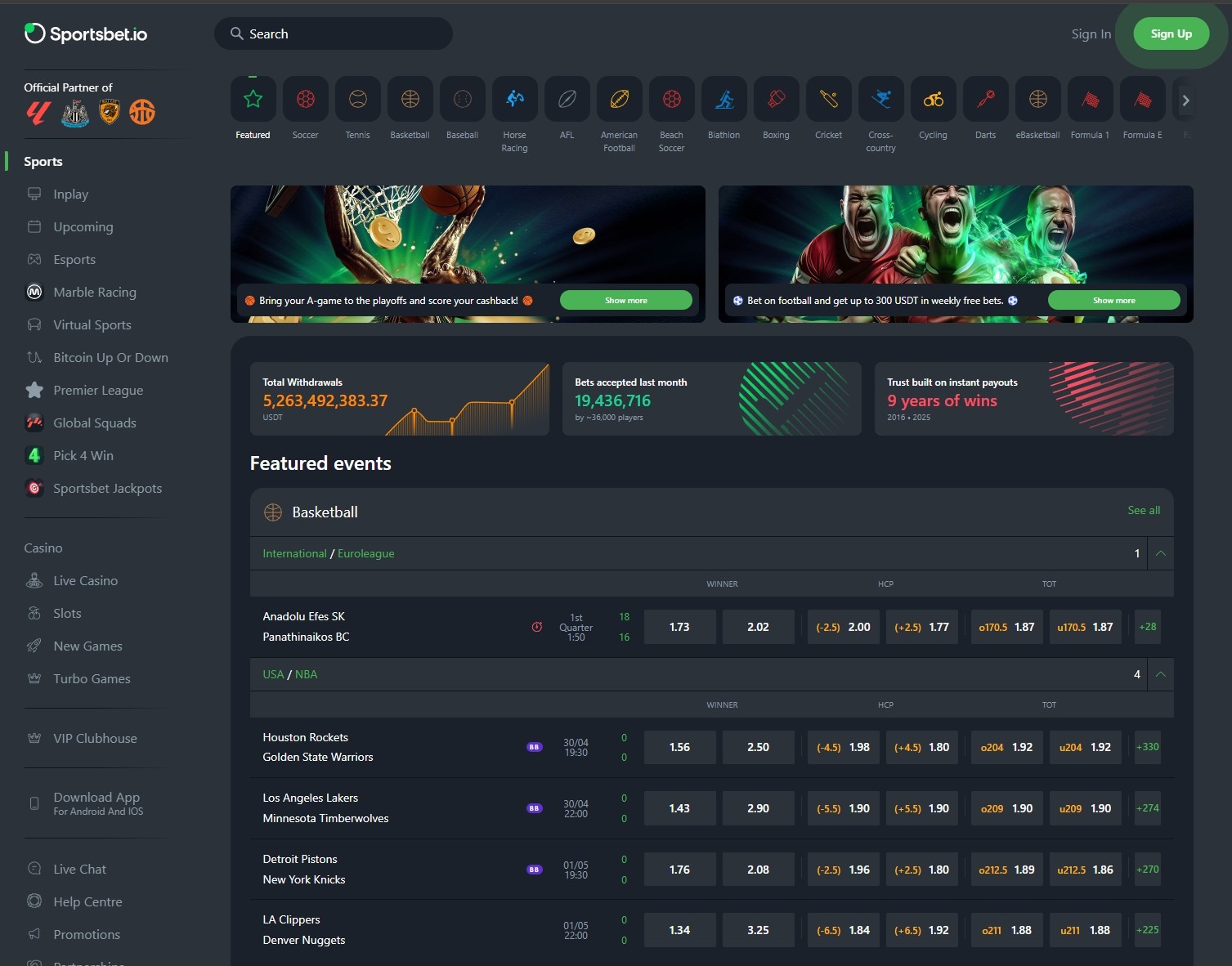Open VIP Clubhouse in the sidebar
Screen dimensions: 1232x966
95,739
